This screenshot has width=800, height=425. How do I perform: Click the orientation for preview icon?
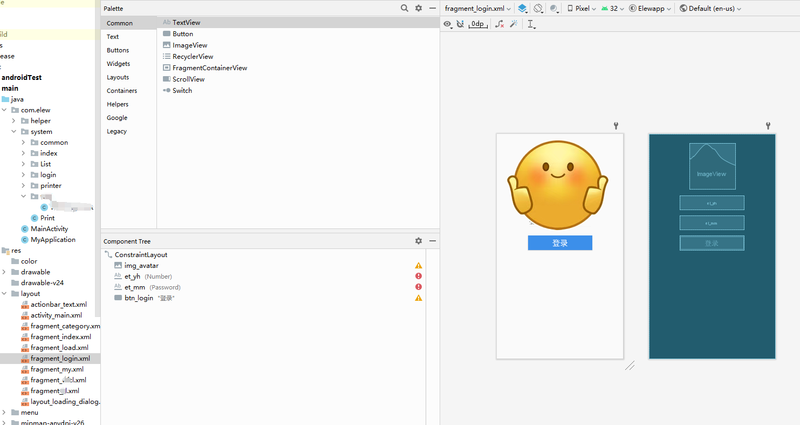[x=538, y=8]
